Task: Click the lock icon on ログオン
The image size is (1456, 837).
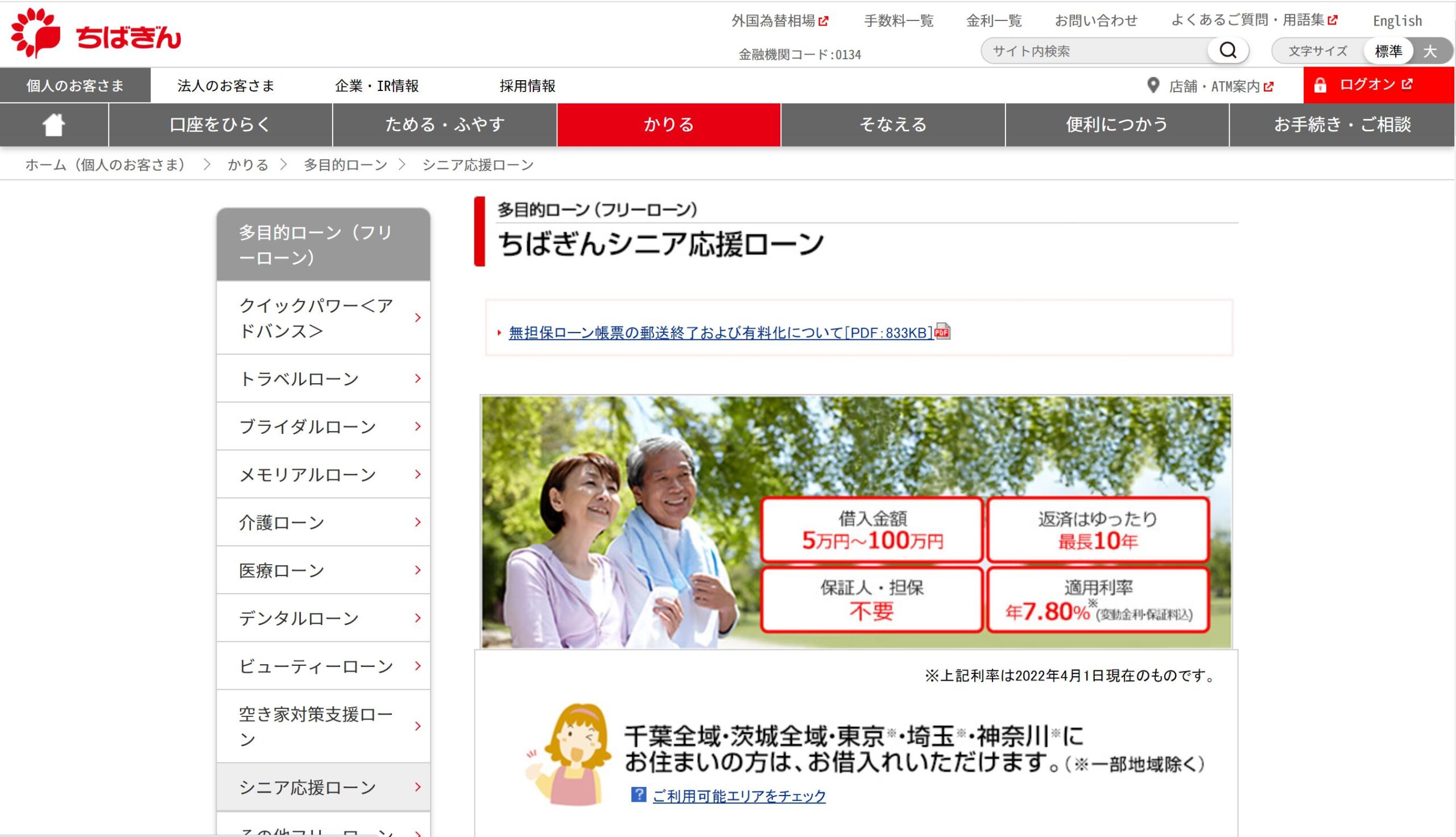Action: tap(1319, 85)
